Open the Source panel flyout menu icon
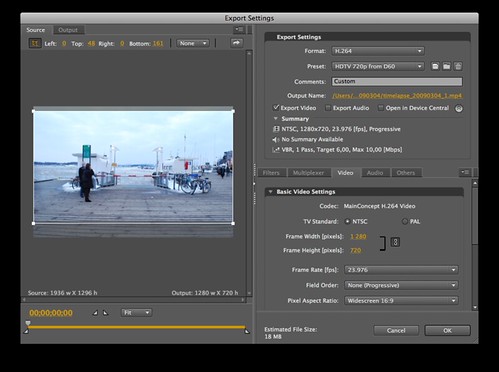This screenshot has width=499, height=372. [x=239, y=30]
